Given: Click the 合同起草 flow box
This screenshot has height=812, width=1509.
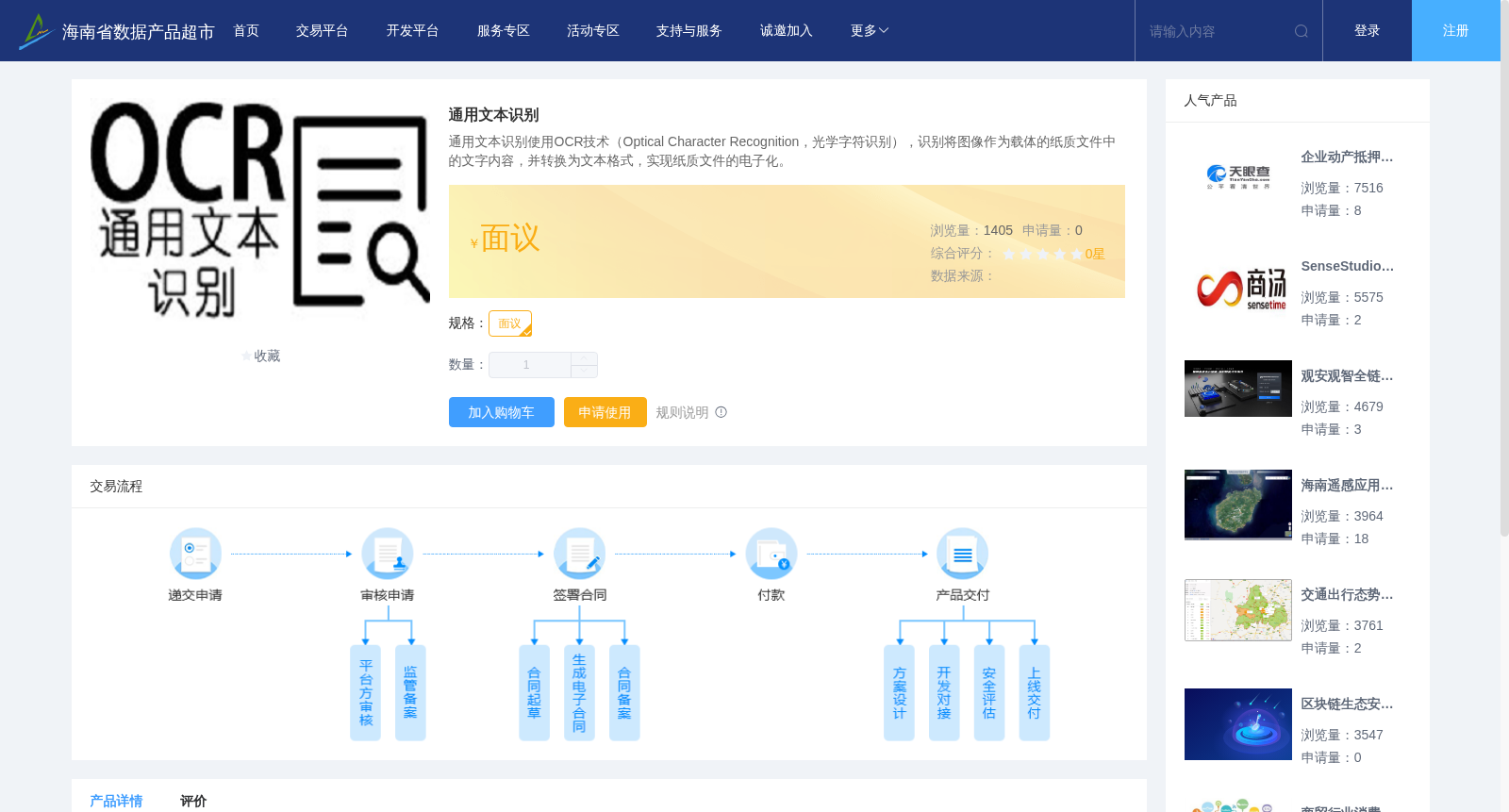Looking at the screenshot, I should (535, 693).
